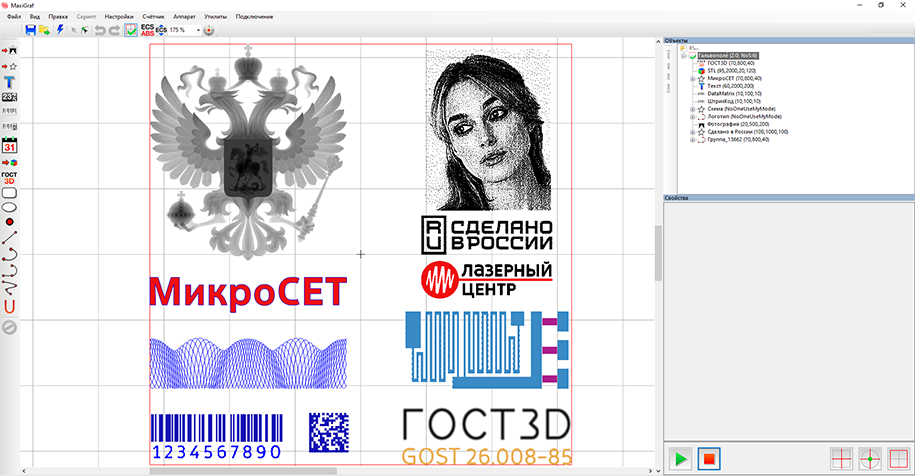The width and height of the screenshot is (915, 476).
Task: Select ГОСТ3D (70,800,40) in objects tree
Action: (731, 63)
